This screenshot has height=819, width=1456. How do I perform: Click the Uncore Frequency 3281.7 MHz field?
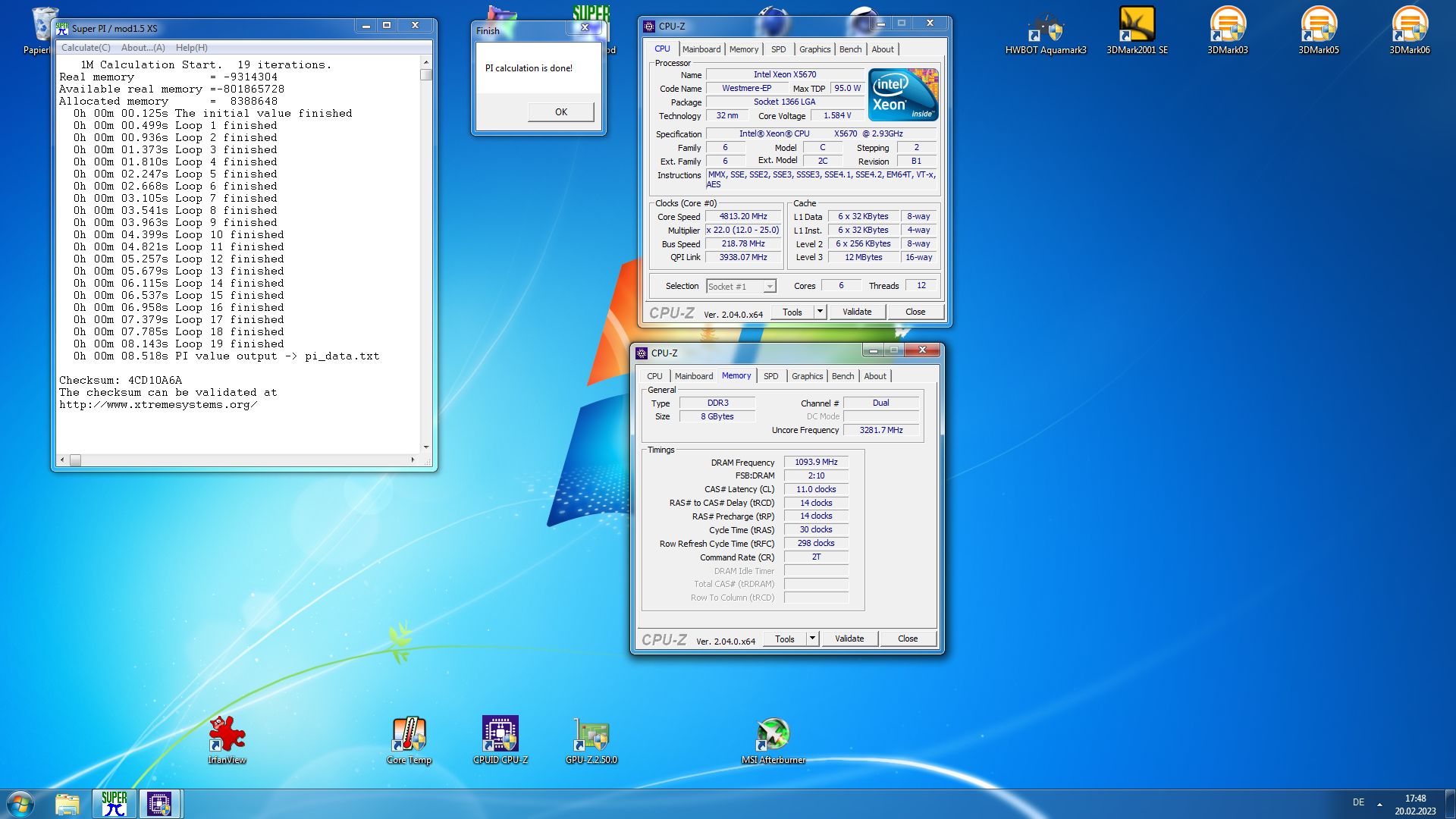pos(881,430)
